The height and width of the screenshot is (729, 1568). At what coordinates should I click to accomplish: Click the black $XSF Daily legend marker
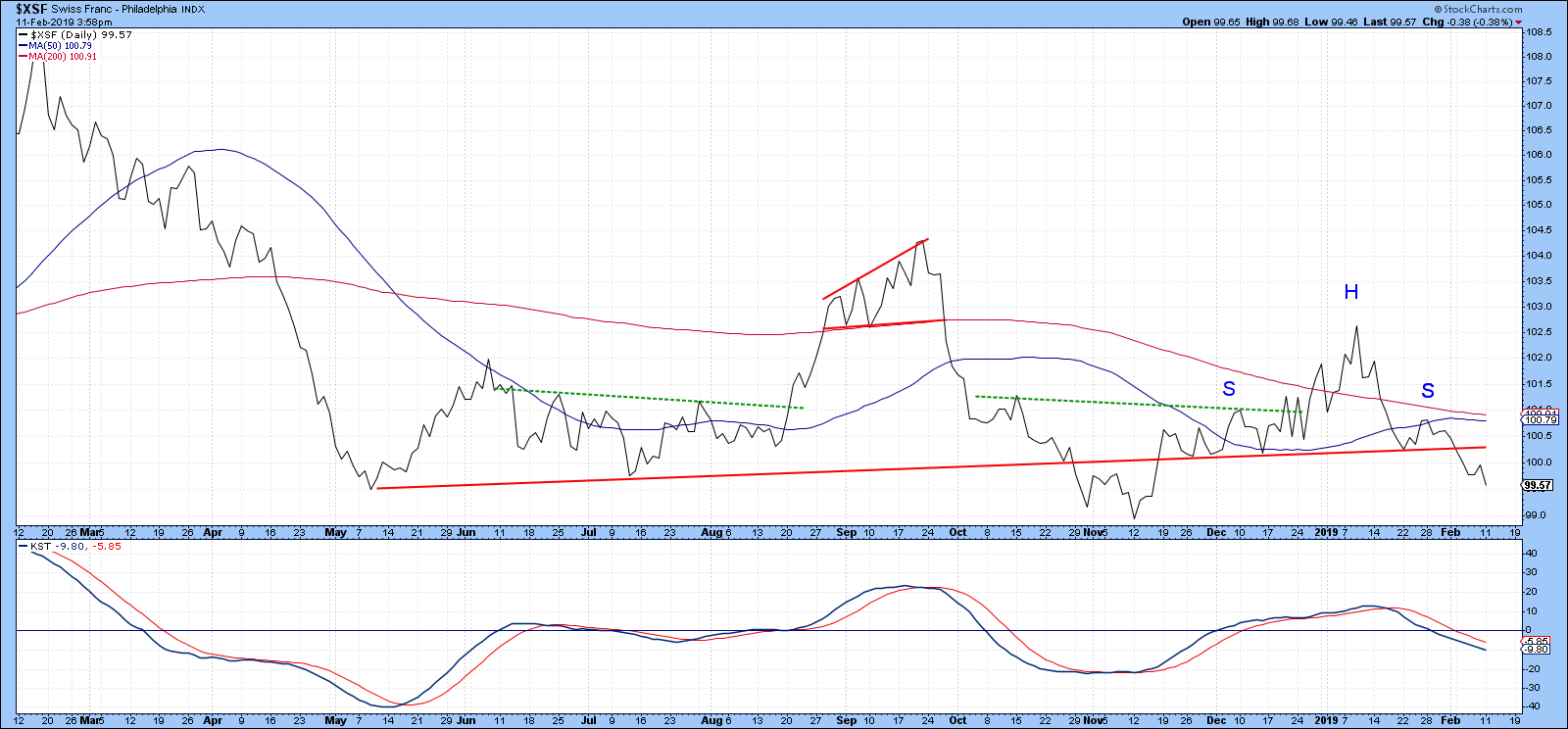tap(23, 34)
